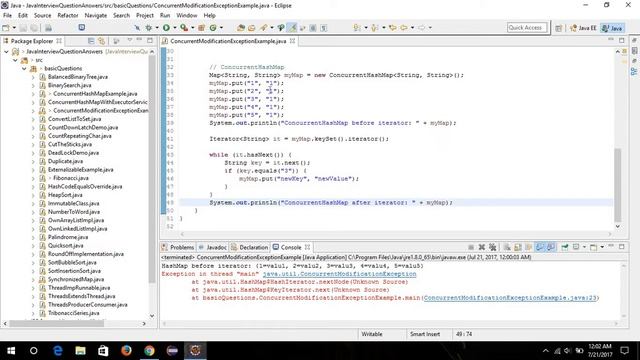Remove All Terminated Launches icon
The width and height of the screenshot is (640, 360).
(x=493, y=247)
